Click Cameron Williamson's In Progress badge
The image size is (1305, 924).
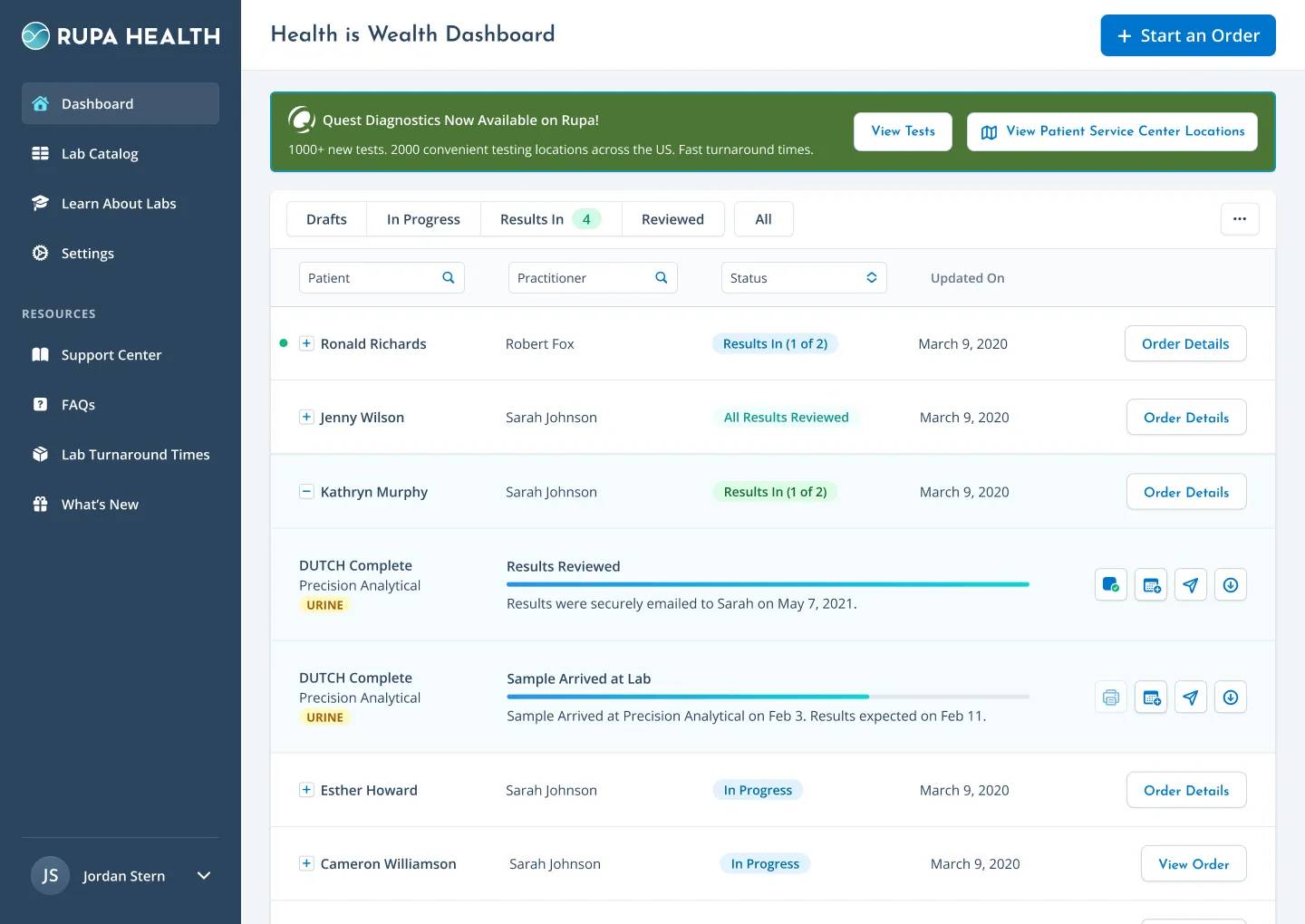pos(765,863)
